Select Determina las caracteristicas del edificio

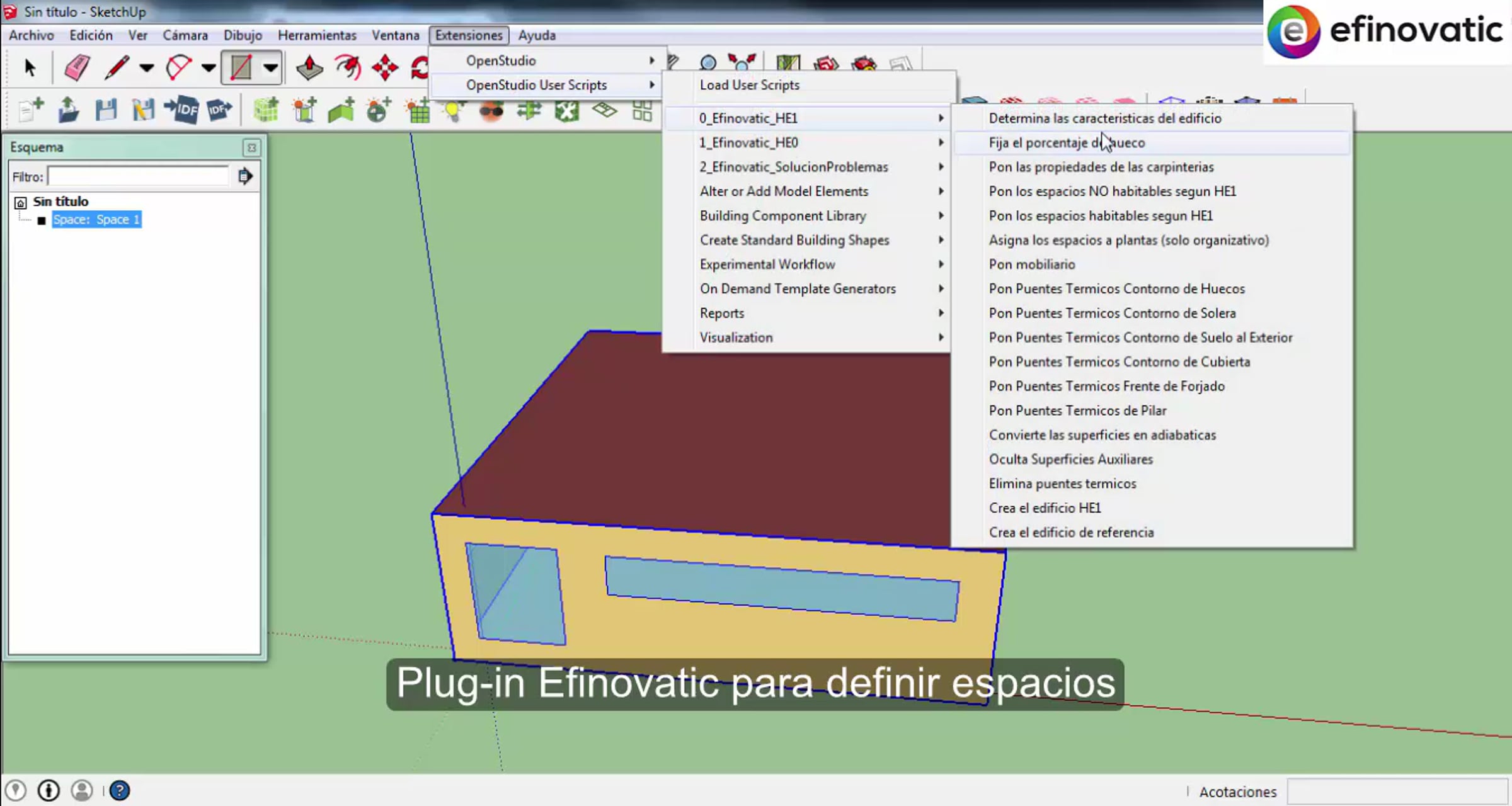pyautogui.click(x=1152, y=118)
